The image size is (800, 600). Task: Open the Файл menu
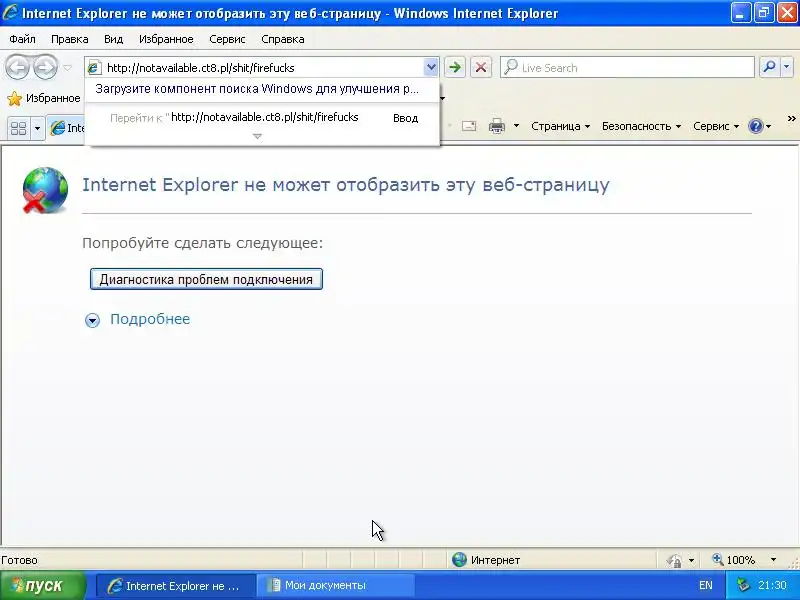pyautogui.click(x=22, y=39)
